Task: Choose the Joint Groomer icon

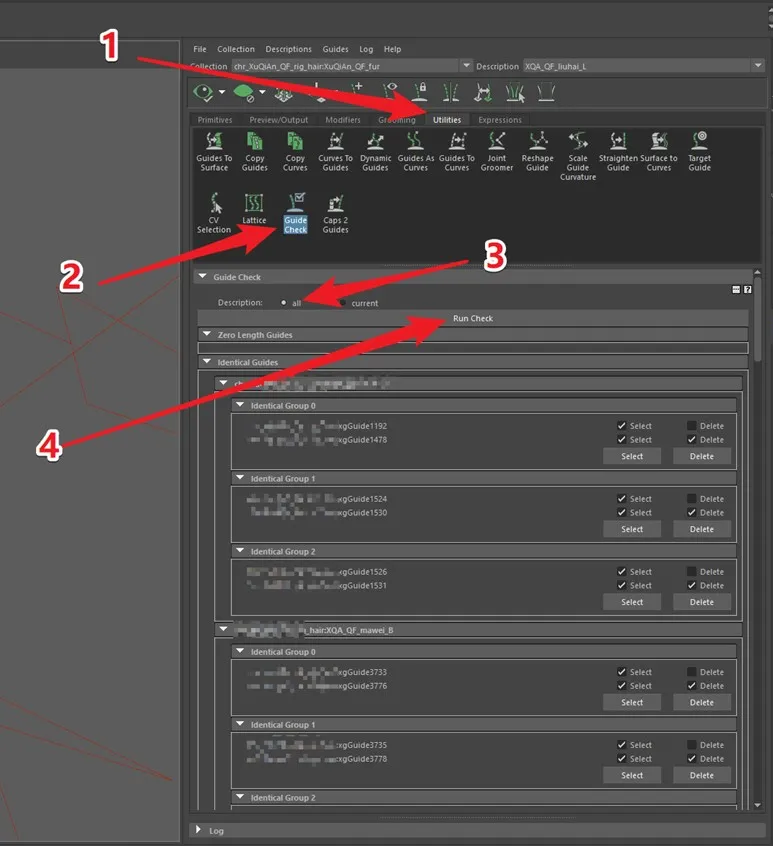Action: point(496,142)
